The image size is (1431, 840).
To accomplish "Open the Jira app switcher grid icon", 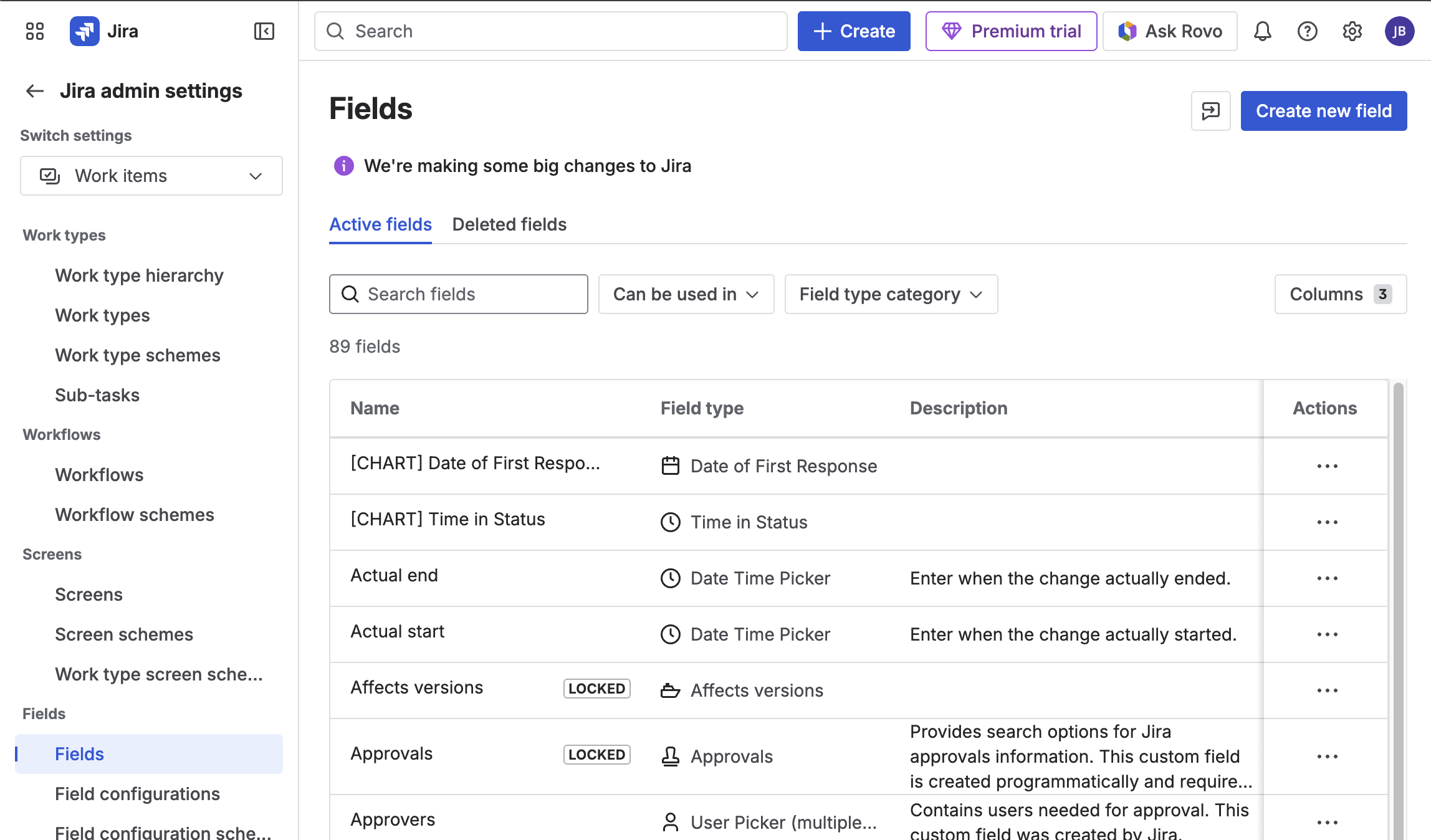I will click(x=34, y=31).
